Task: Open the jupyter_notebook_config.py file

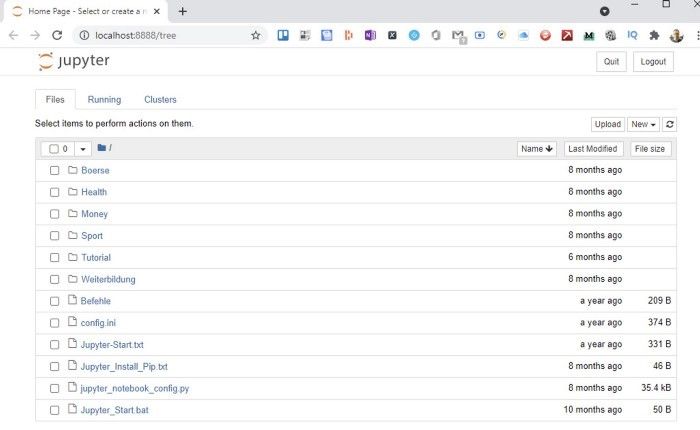Action: (x=135, y=388)
